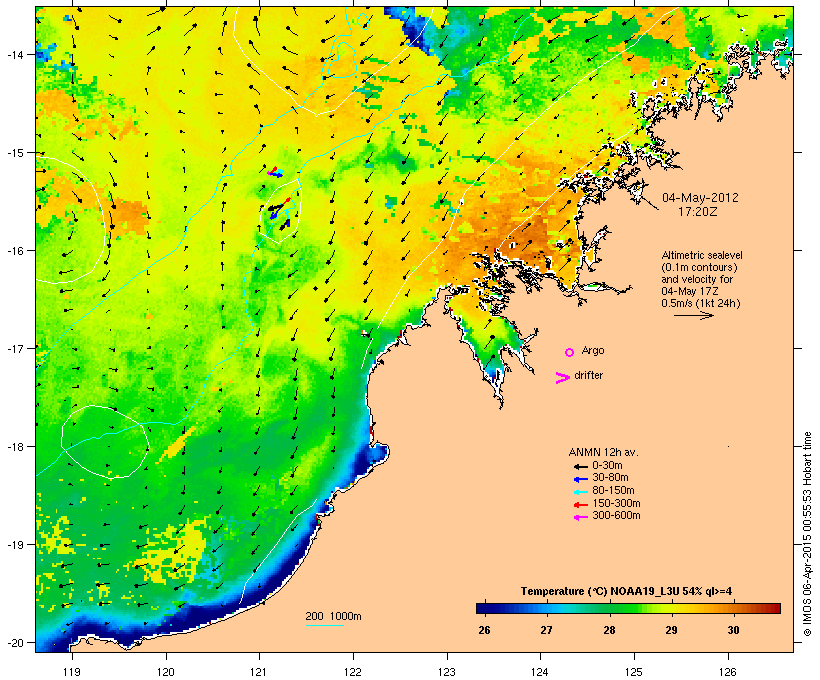820x680 pixels.
Task: Click the dark blue end of temperature colorbar
Action: [x=481, y=608]
